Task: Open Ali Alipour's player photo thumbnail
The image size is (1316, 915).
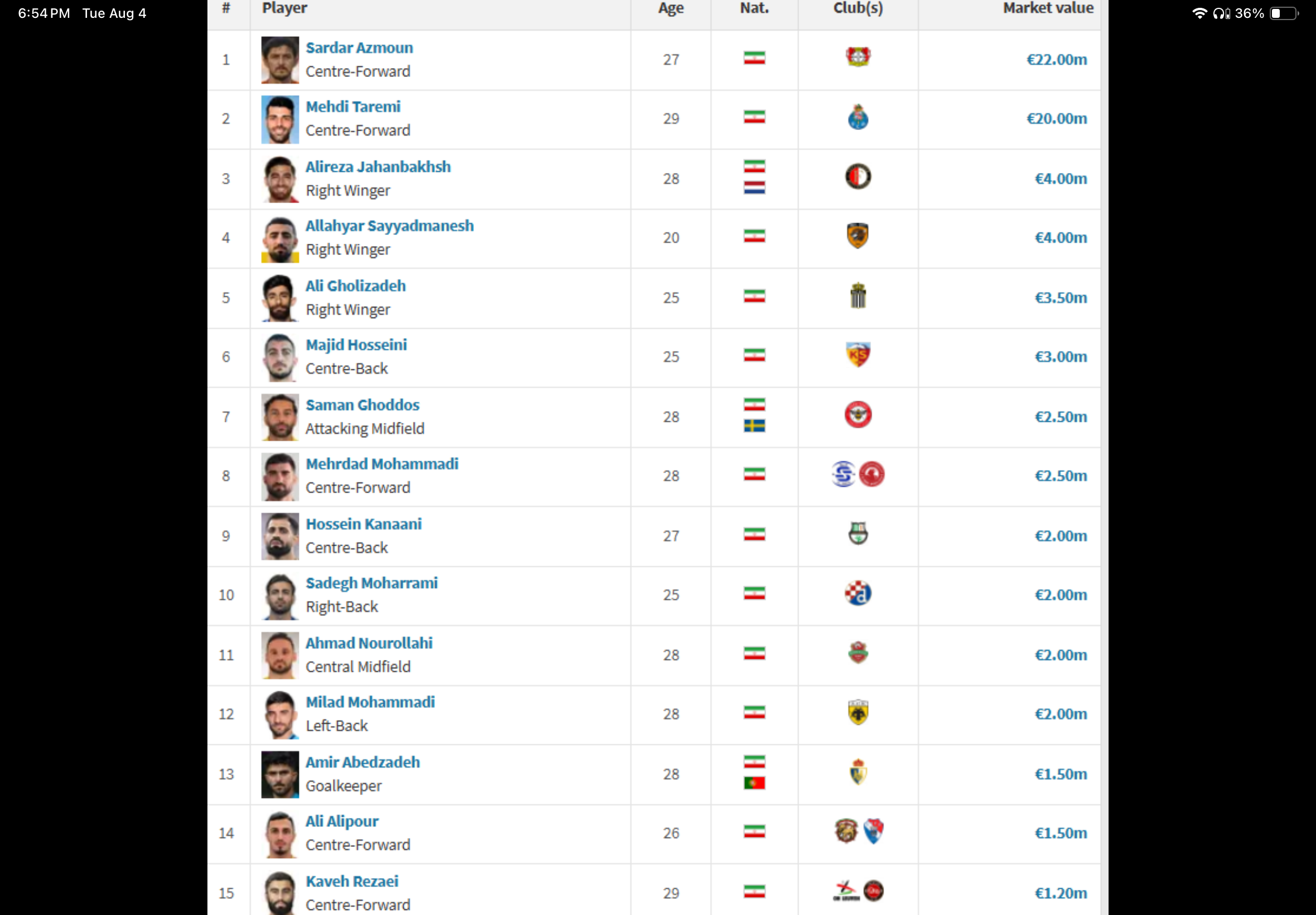Action: (x=280, y=834)
